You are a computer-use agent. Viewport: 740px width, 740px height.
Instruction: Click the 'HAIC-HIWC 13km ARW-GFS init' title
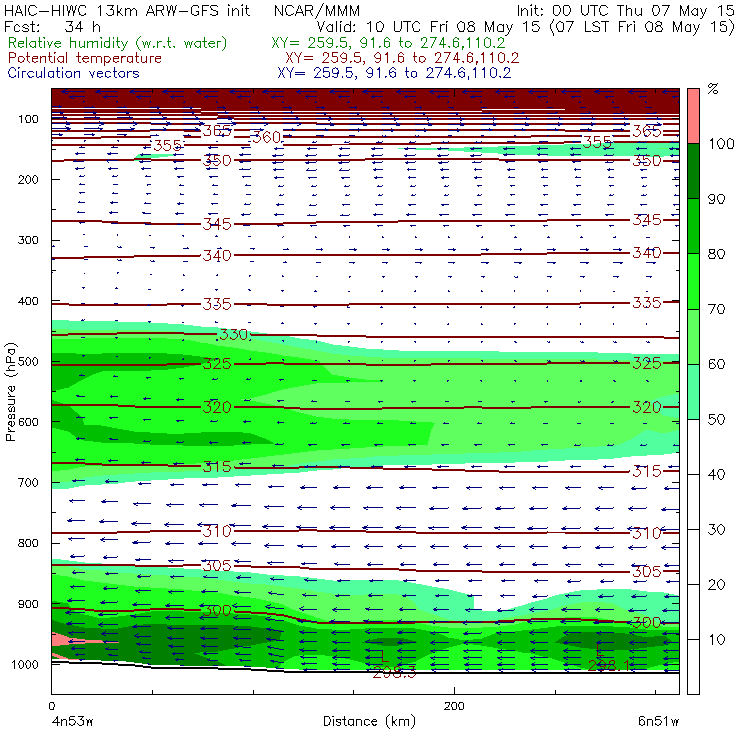(x=126, y=10)
